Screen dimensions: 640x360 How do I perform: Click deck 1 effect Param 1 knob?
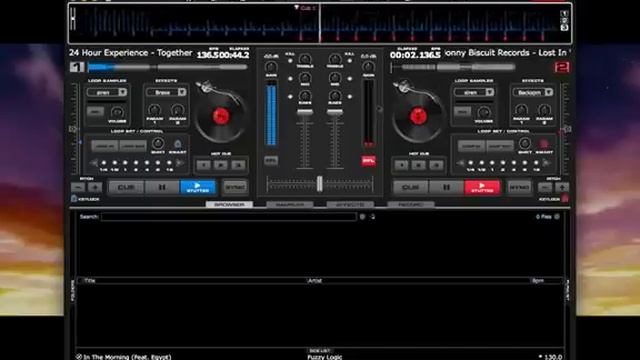(x=154, y=110)
